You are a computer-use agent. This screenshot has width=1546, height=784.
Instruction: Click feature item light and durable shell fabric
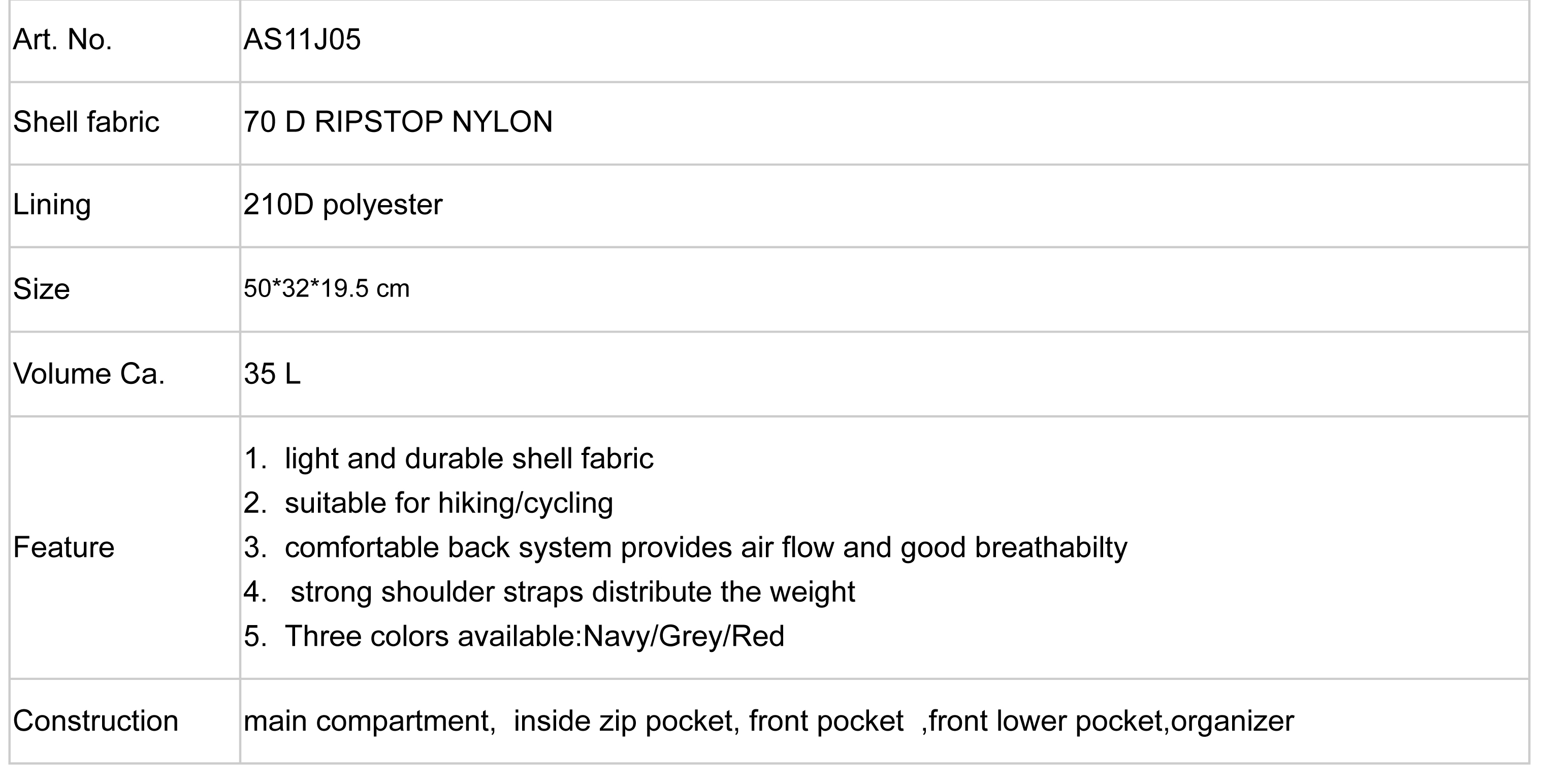469,459
